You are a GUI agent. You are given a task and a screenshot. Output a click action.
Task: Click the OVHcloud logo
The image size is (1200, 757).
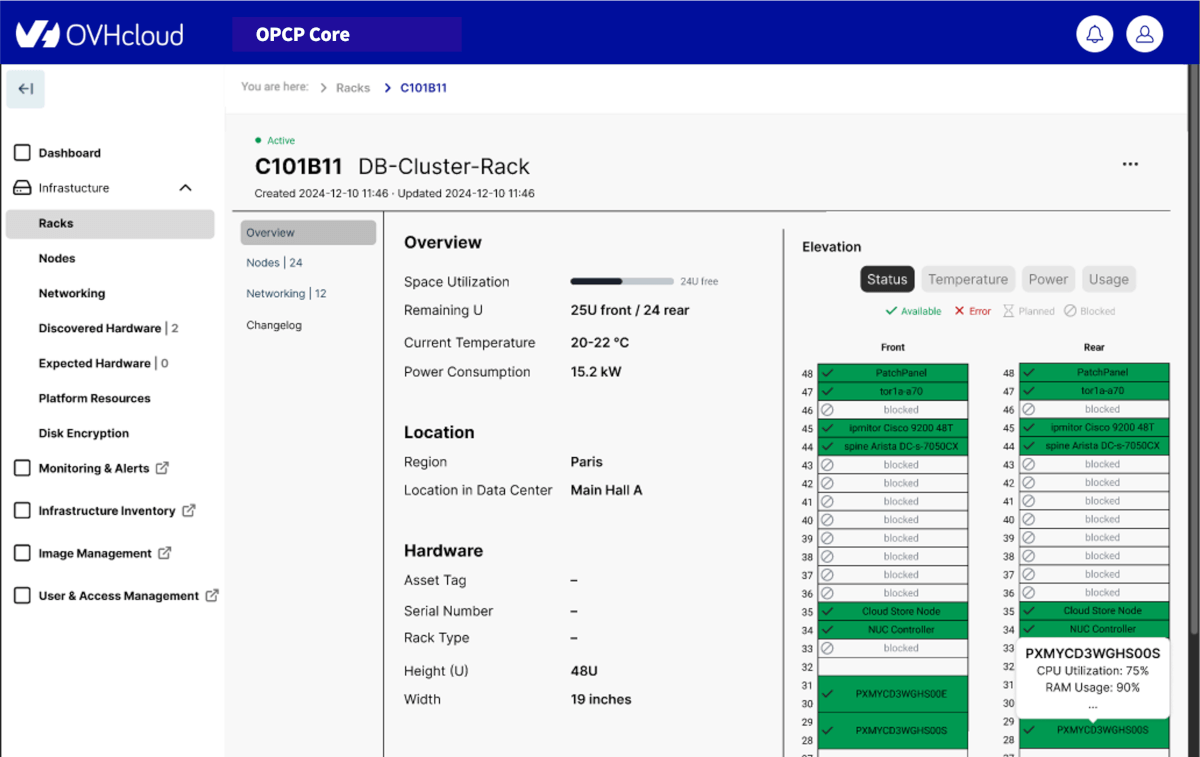tap(99, 35)
